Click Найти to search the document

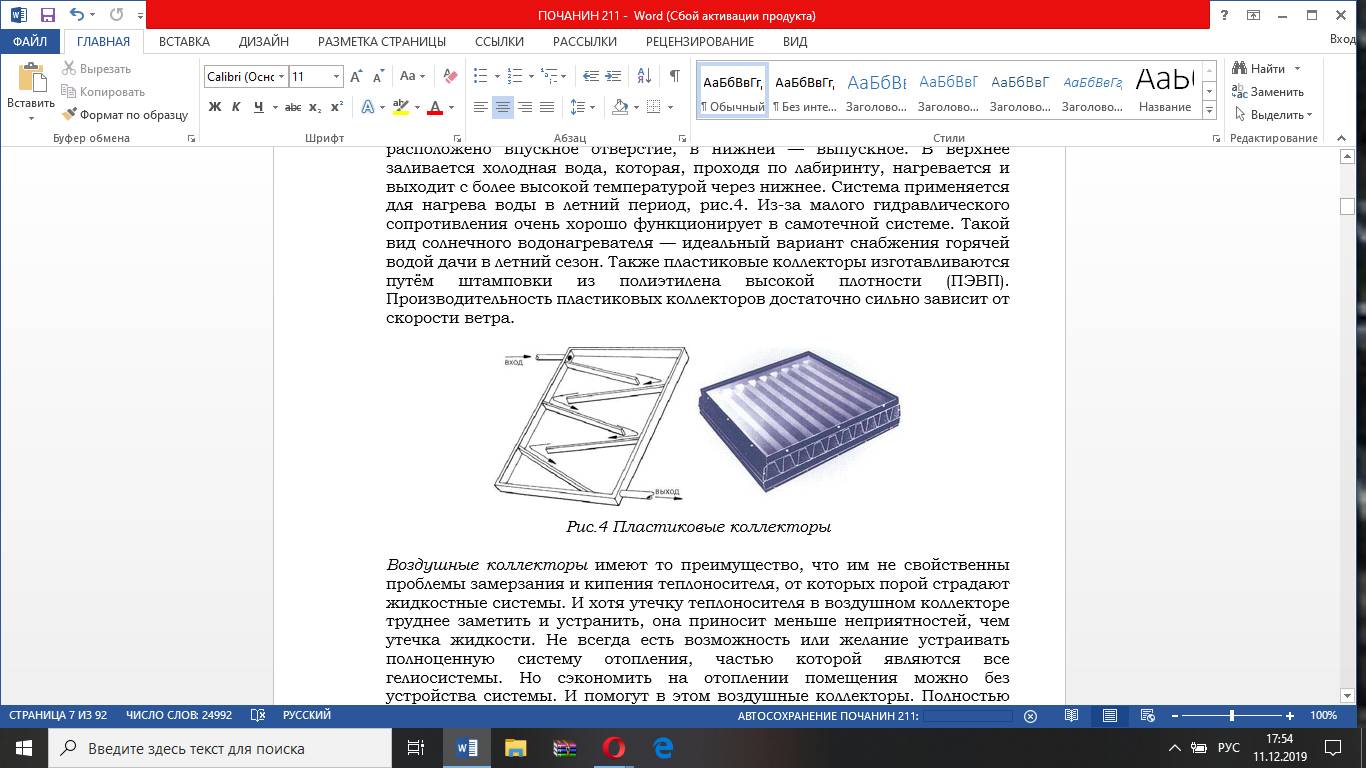(x=1267, y=69)
